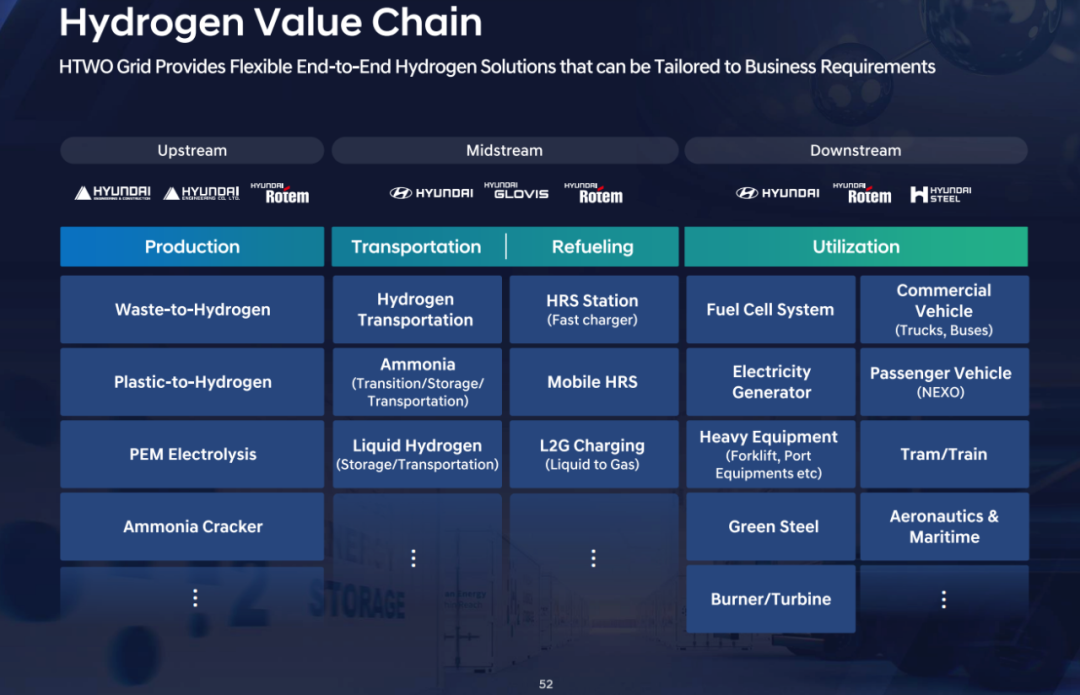1080x695 pixels.
Task: Click the Hyundai Steel logo
Action: click(940, 194)
